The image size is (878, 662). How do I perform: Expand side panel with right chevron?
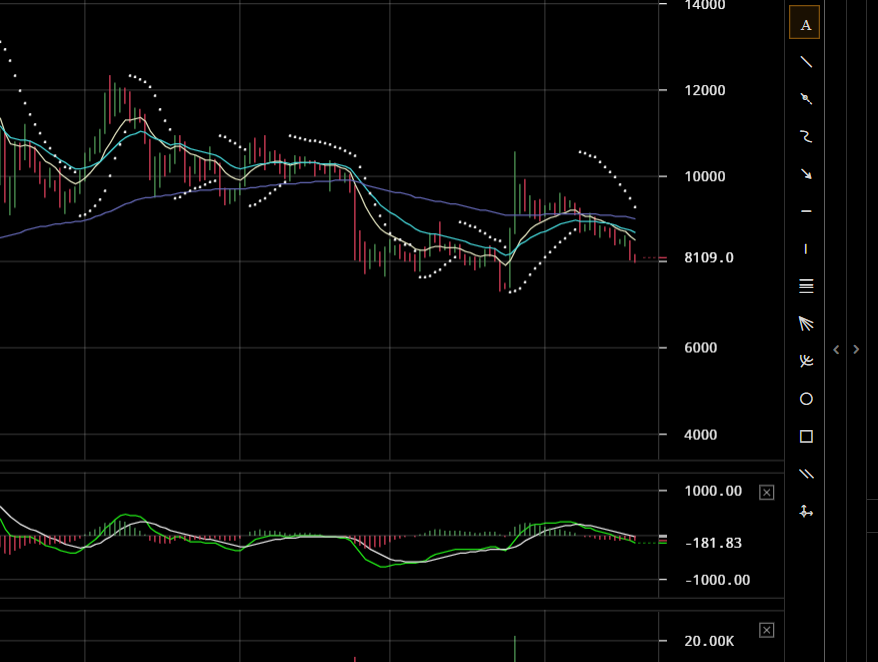(x=856, y=349)
